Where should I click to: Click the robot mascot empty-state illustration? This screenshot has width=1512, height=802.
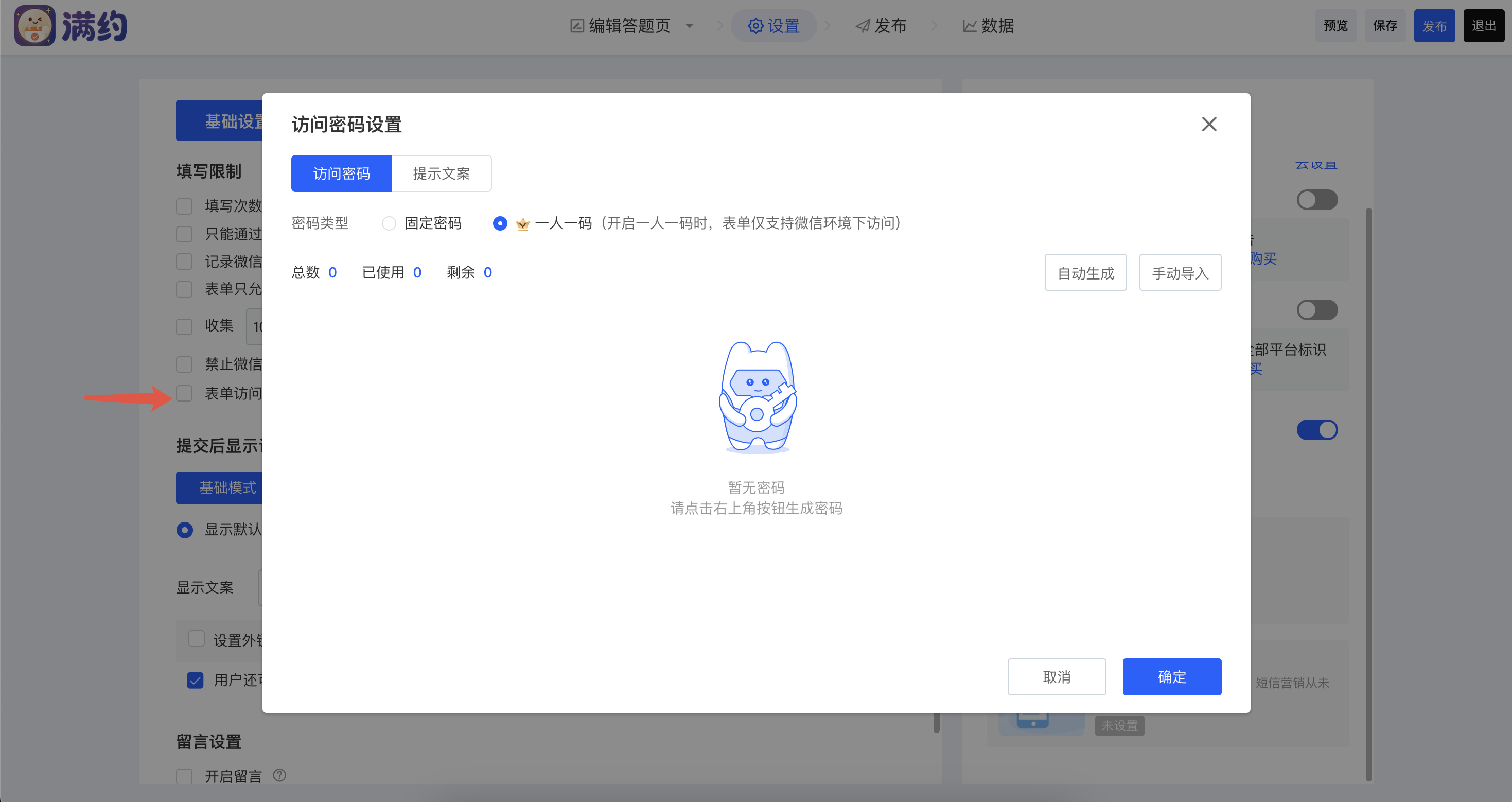(757, 397)
